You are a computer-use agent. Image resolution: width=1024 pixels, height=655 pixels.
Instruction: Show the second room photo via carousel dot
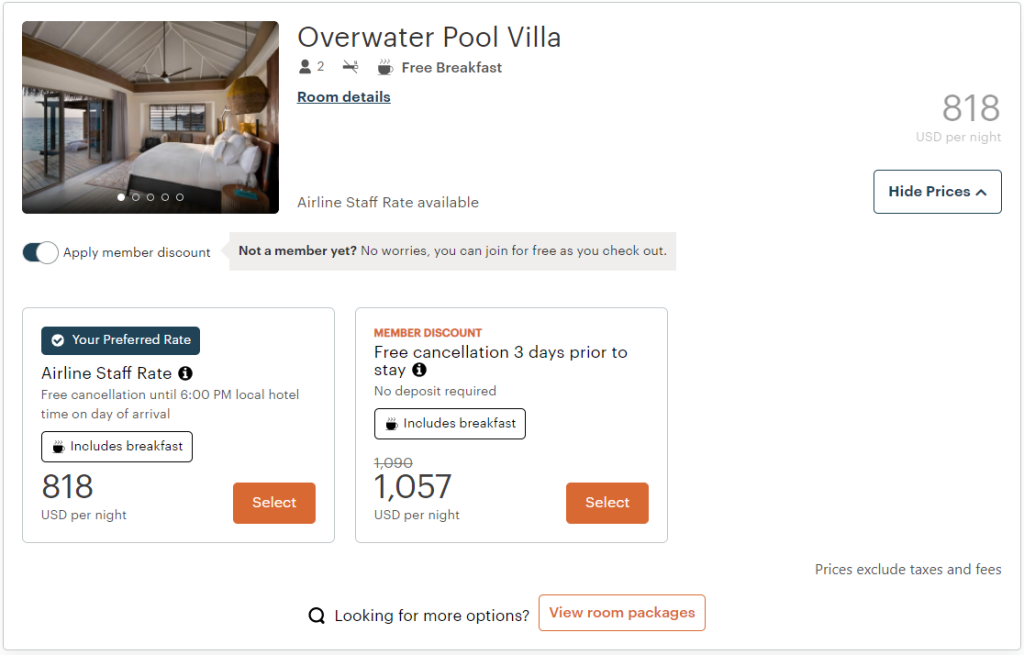[x=136, y=197]
